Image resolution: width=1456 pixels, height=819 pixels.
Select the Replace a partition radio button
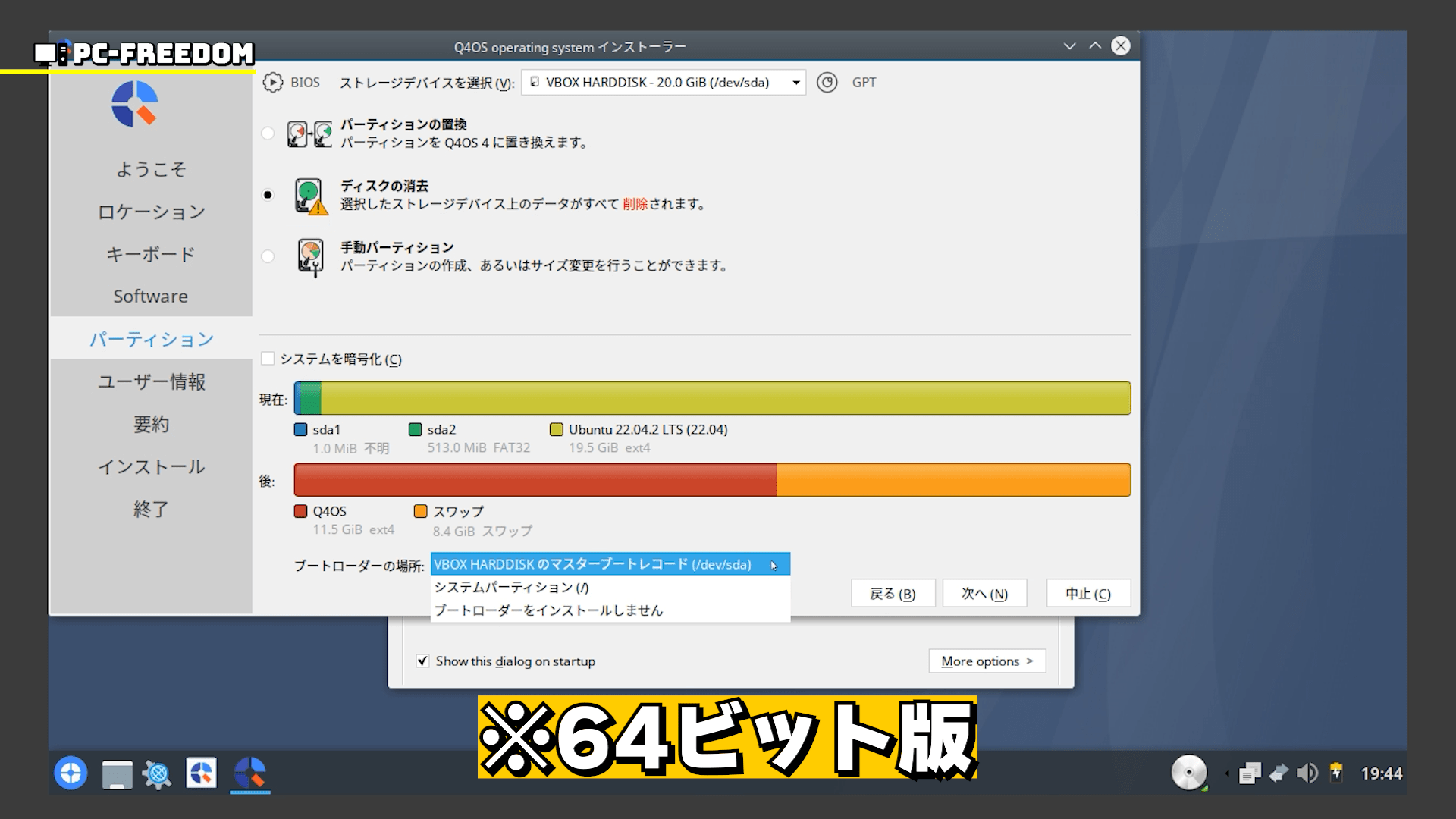[268, 133]
